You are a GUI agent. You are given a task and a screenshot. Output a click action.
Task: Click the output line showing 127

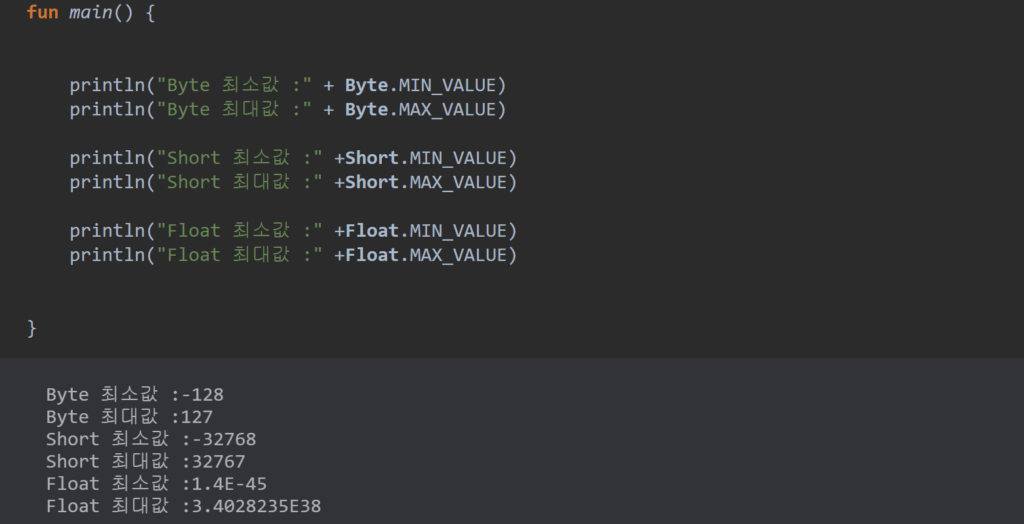coord(129,417)
